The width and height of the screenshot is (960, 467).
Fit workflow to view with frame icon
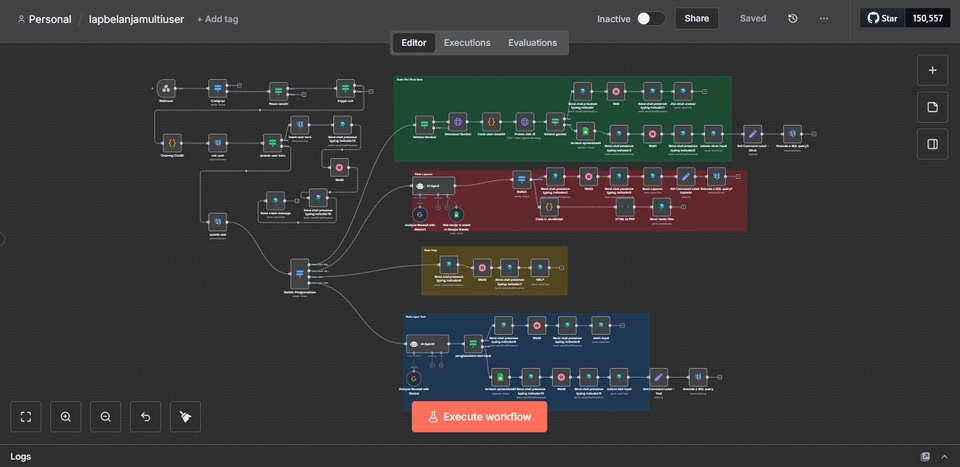coord(26,417)
